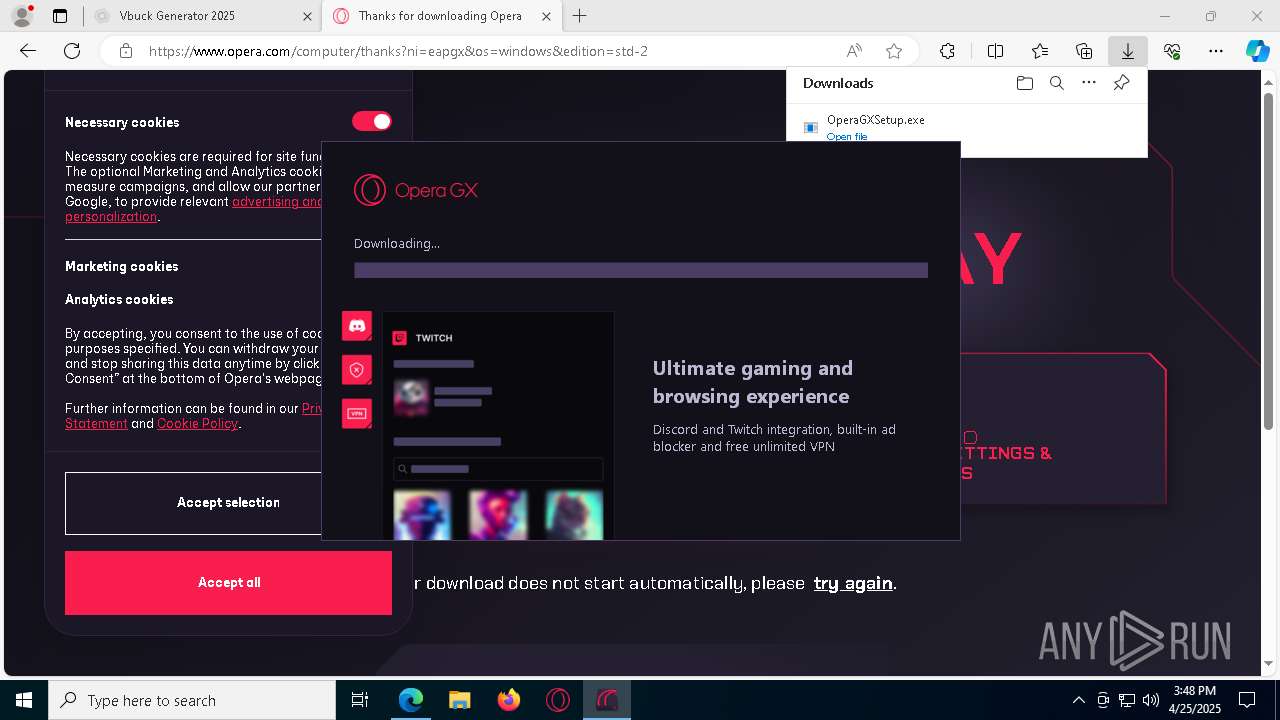Open the Collections icon
This screenshot has width=1280, height=720.
click(x=1084, y=51)
